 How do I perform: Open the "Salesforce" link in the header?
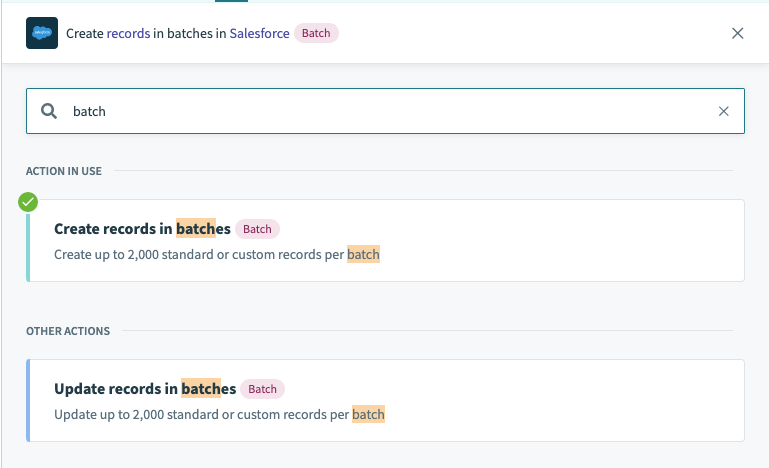pyautogui.click(x=259, y=33)
